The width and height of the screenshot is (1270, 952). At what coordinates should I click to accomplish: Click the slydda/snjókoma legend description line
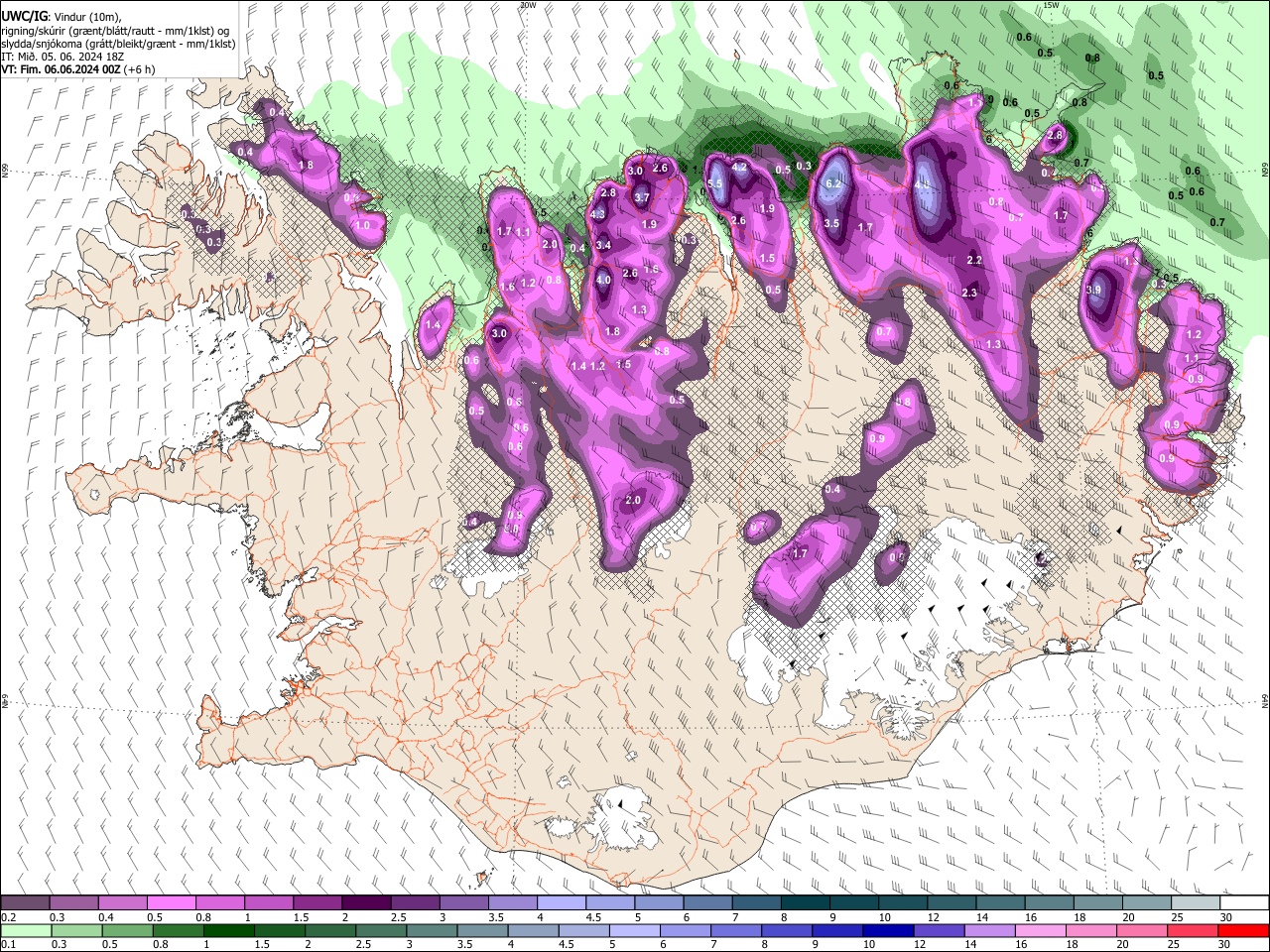click(118, 44)
